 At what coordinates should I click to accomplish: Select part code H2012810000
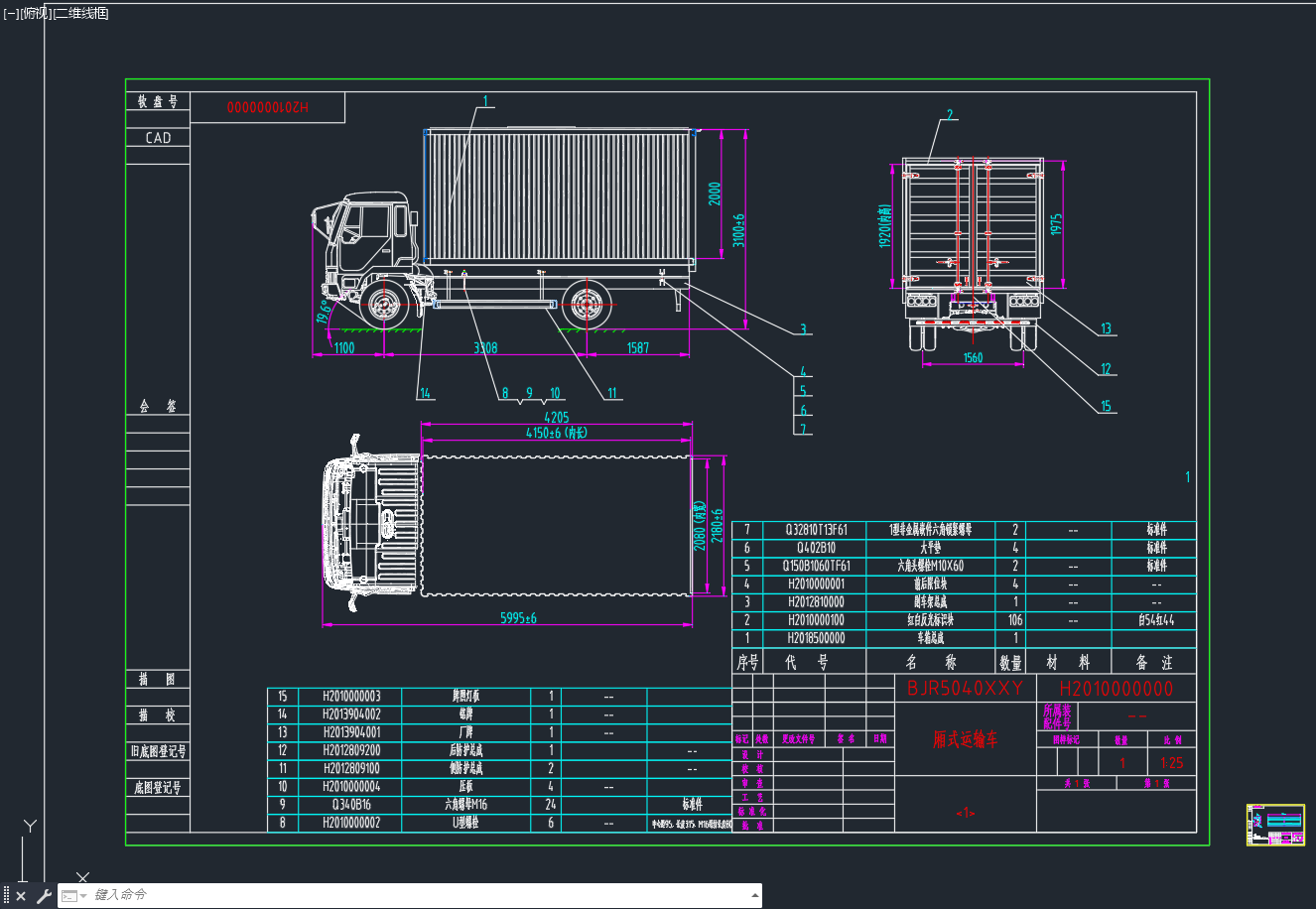coord(817,601)
